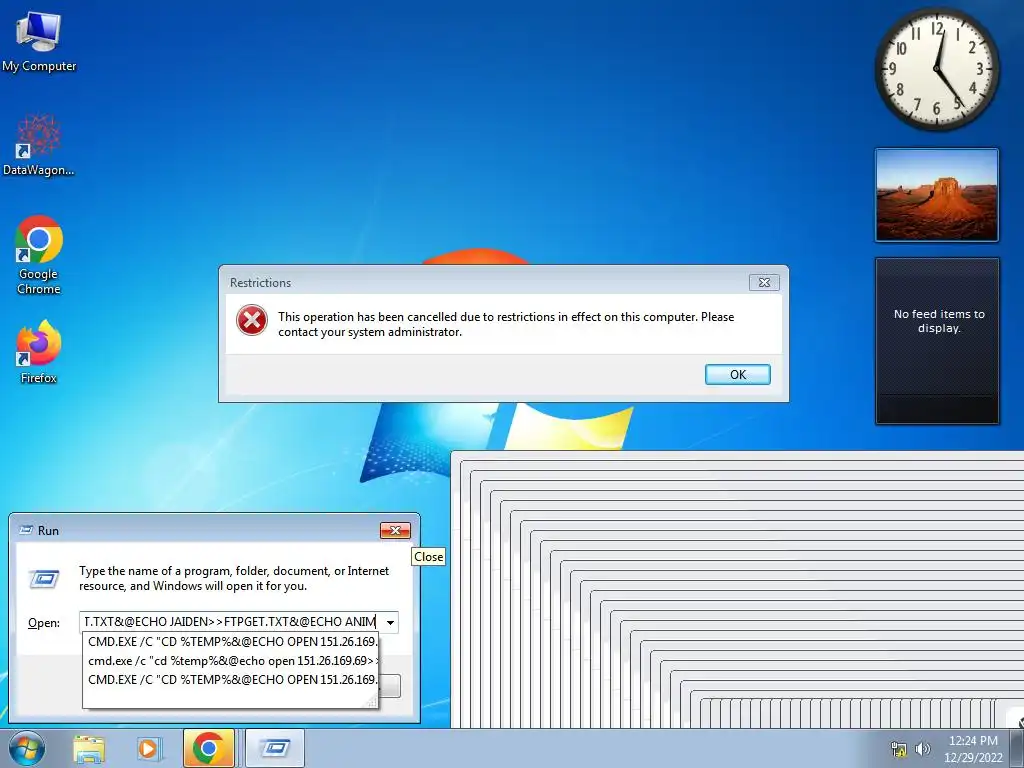Launch the Firefox desktop shortcut
This screenshot has width=1024, height=768.
39,351
